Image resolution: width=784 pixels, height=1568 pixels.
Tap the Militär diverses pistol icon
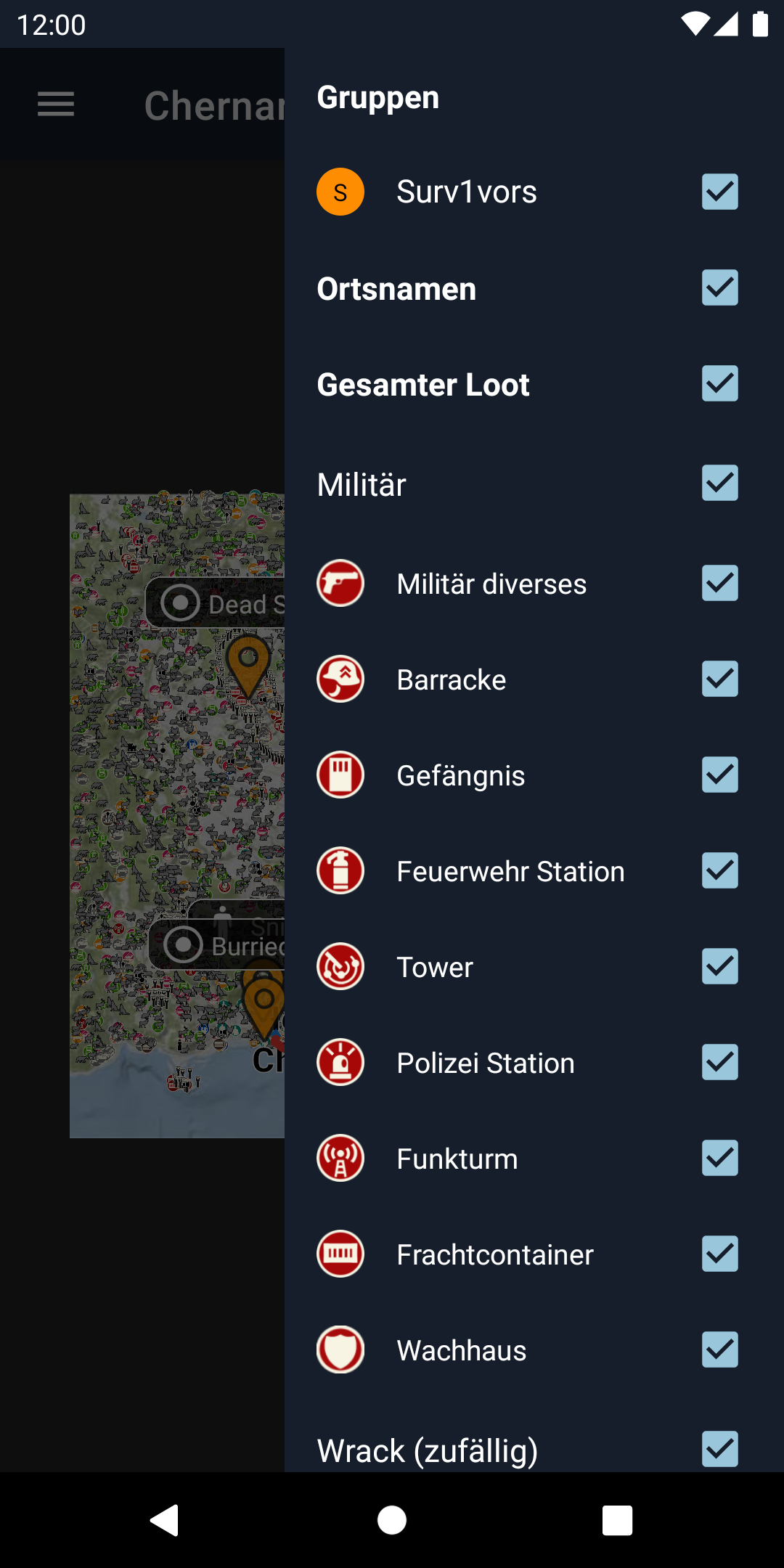[340, 584]
